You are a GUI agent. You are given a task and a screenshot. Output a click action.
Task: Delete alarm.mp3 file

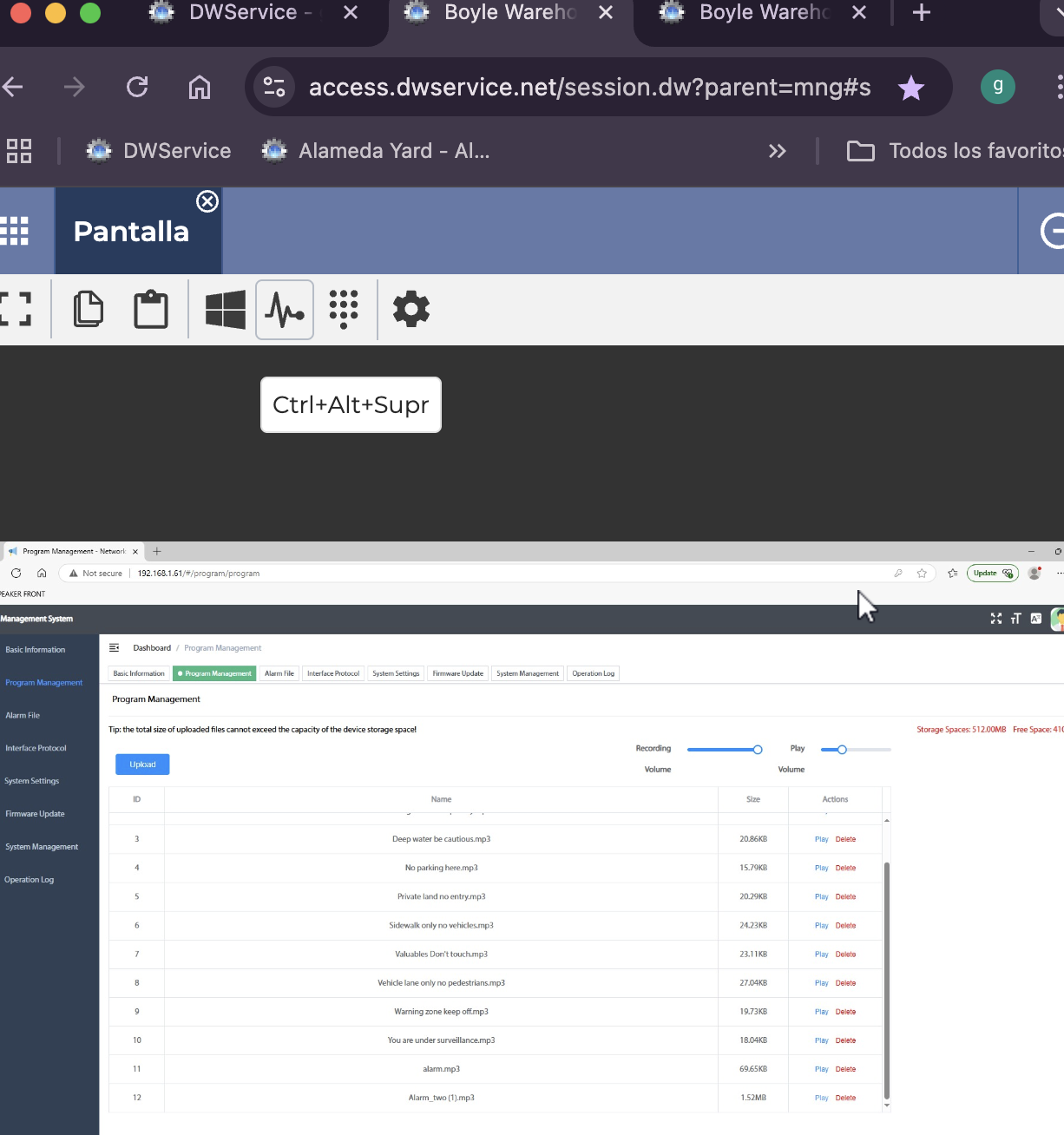(846, 1069)
